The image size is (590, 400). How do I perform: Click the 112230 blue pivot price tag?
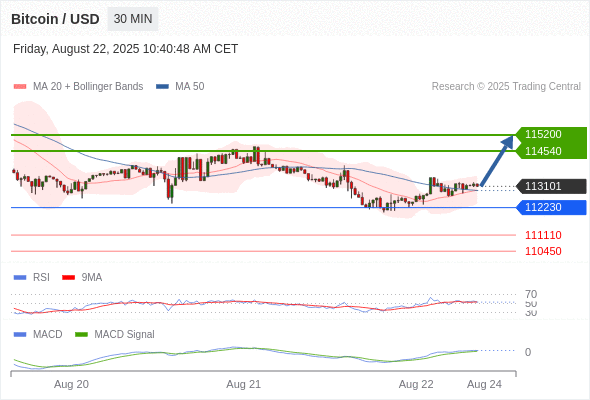click(551, 207)
